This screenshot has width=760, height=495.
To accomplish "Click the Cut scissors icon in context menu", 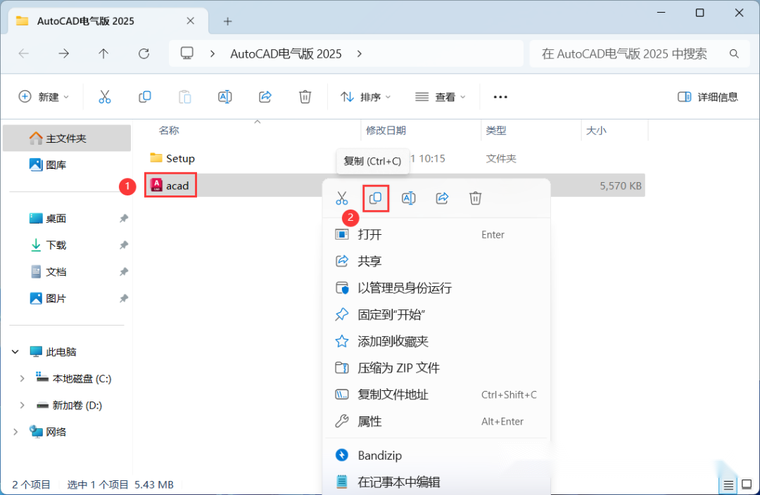I will tap(342, 198).
